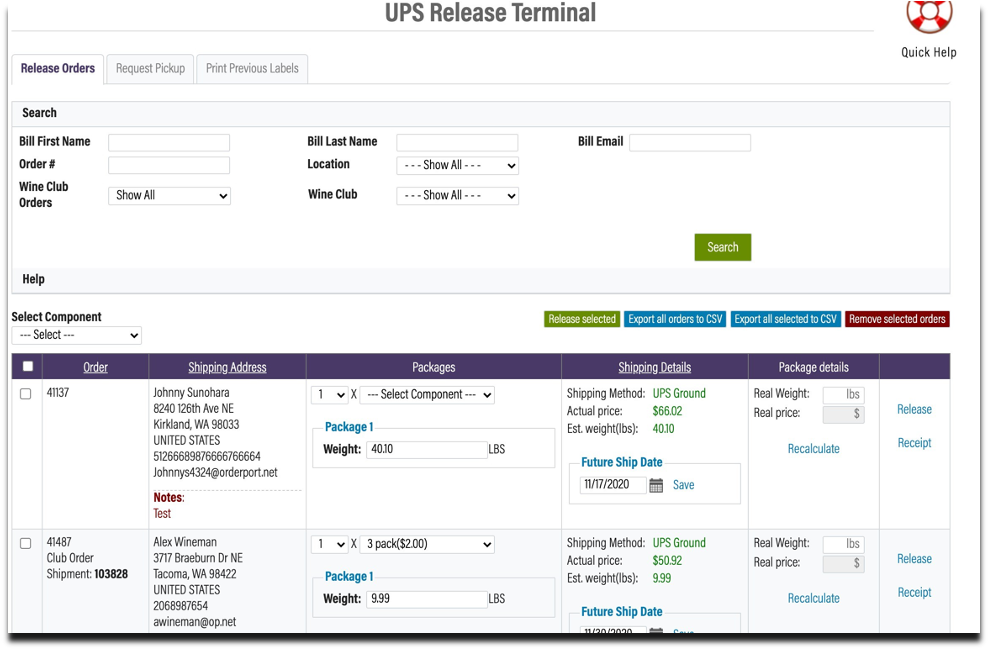Sort by the Order column header
The image size is (990, 650).
coord(95,368)
